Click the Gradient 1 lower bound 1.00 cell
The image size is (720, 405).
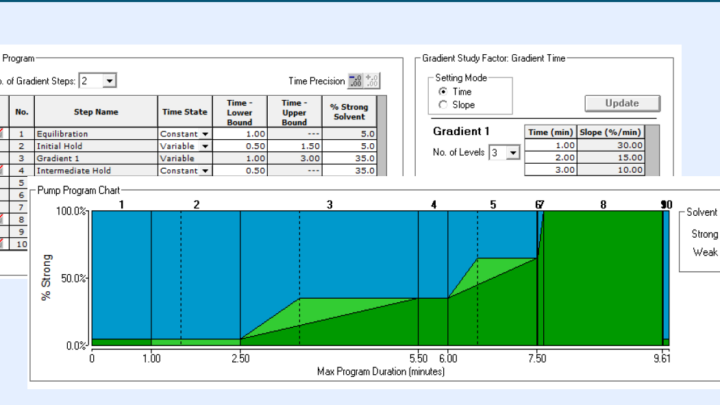(244, 158)
